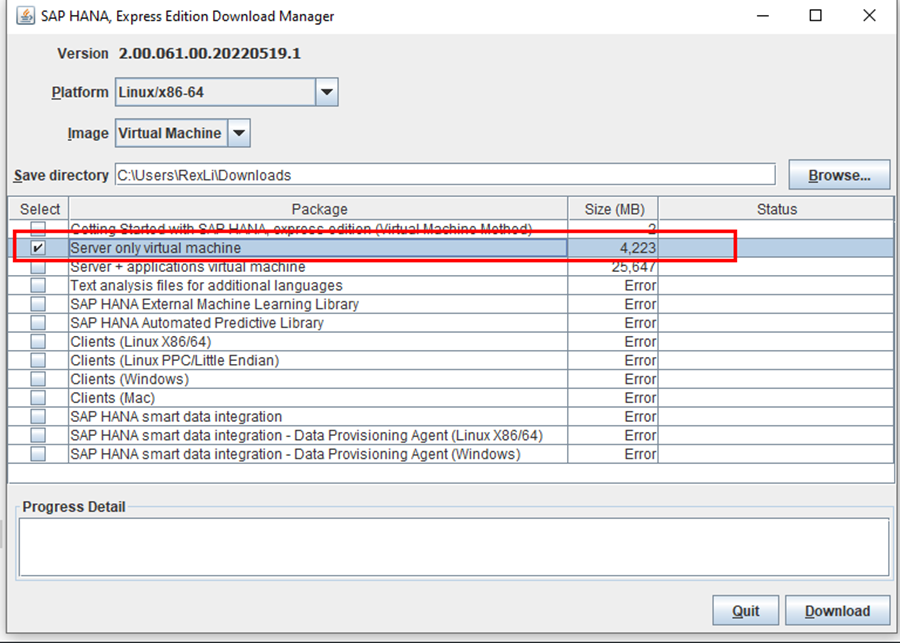Open Browse... to choose save directory
The height and width of the screenshot is (643, 900).
(x=838, y=175)
